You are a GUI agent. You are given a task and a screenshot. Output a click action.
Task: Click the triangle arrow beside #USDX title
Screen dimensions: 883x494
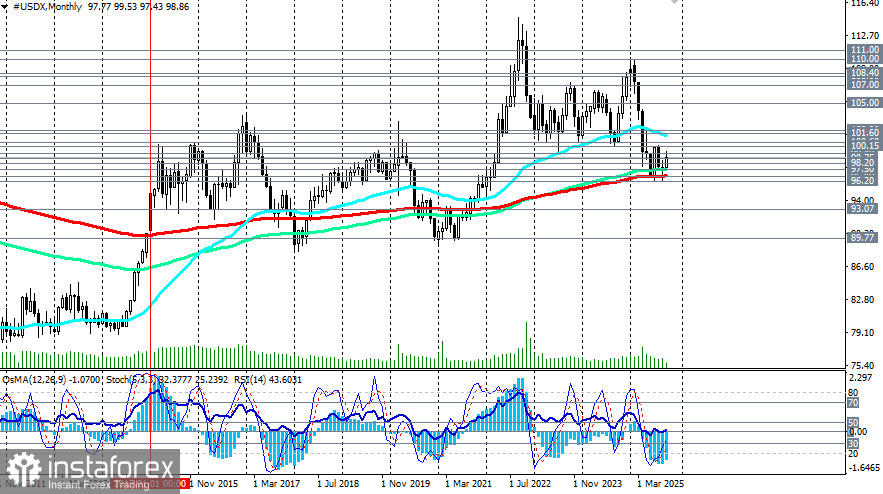pyautogui.click(x=5, y=7)
